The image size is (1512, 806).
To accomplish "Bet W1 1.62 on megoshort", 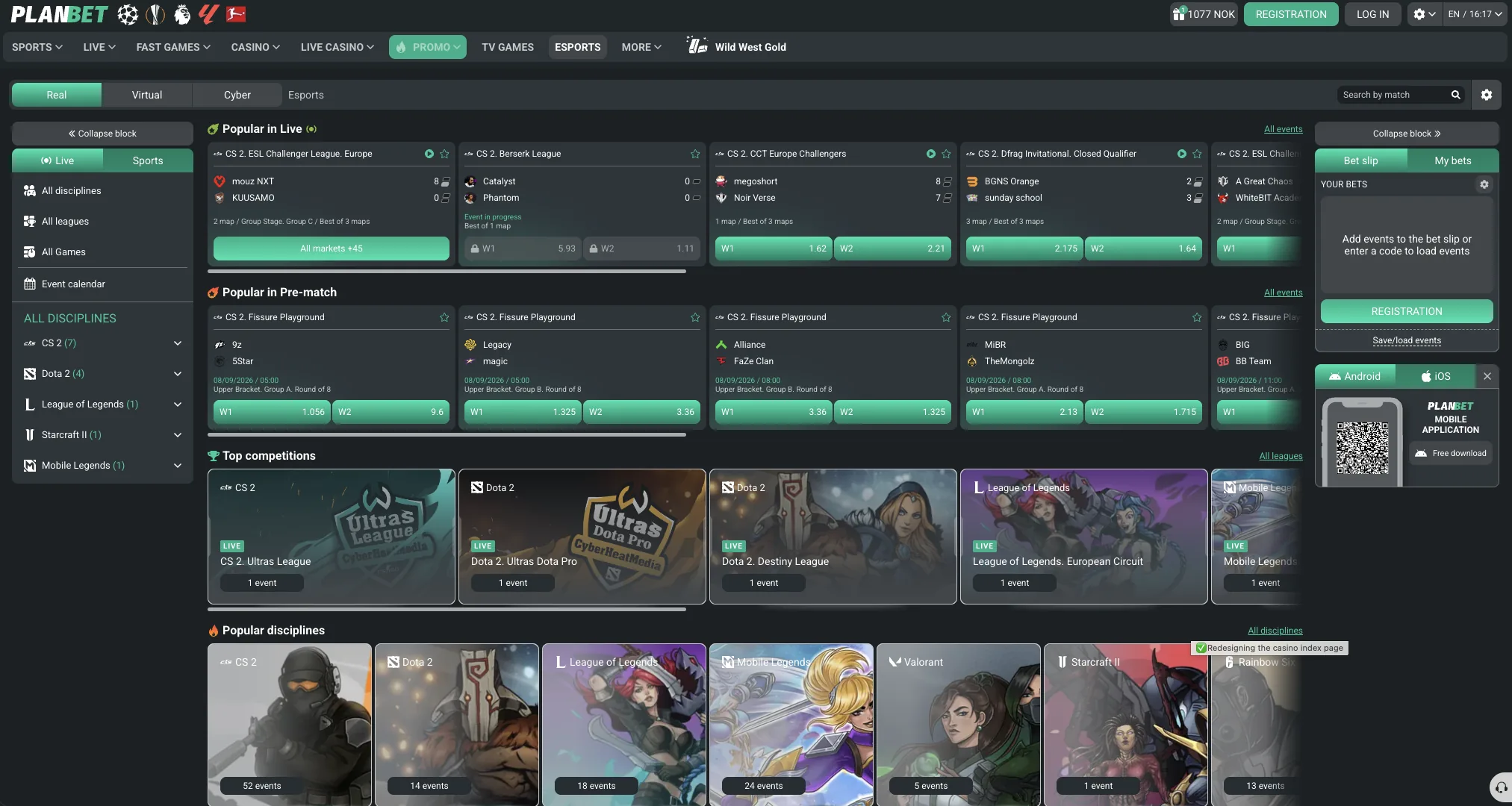I will pyautogui.click(x=774, y=249).
